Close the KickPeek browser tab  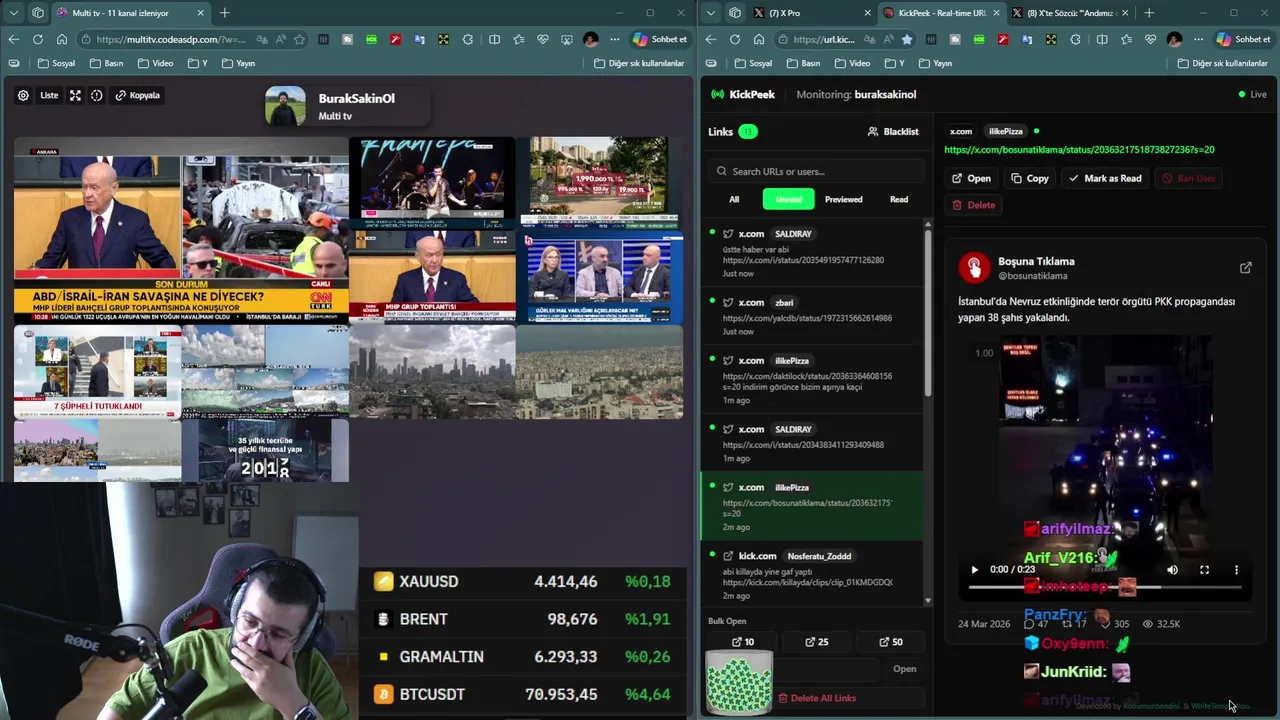(995, 13)
